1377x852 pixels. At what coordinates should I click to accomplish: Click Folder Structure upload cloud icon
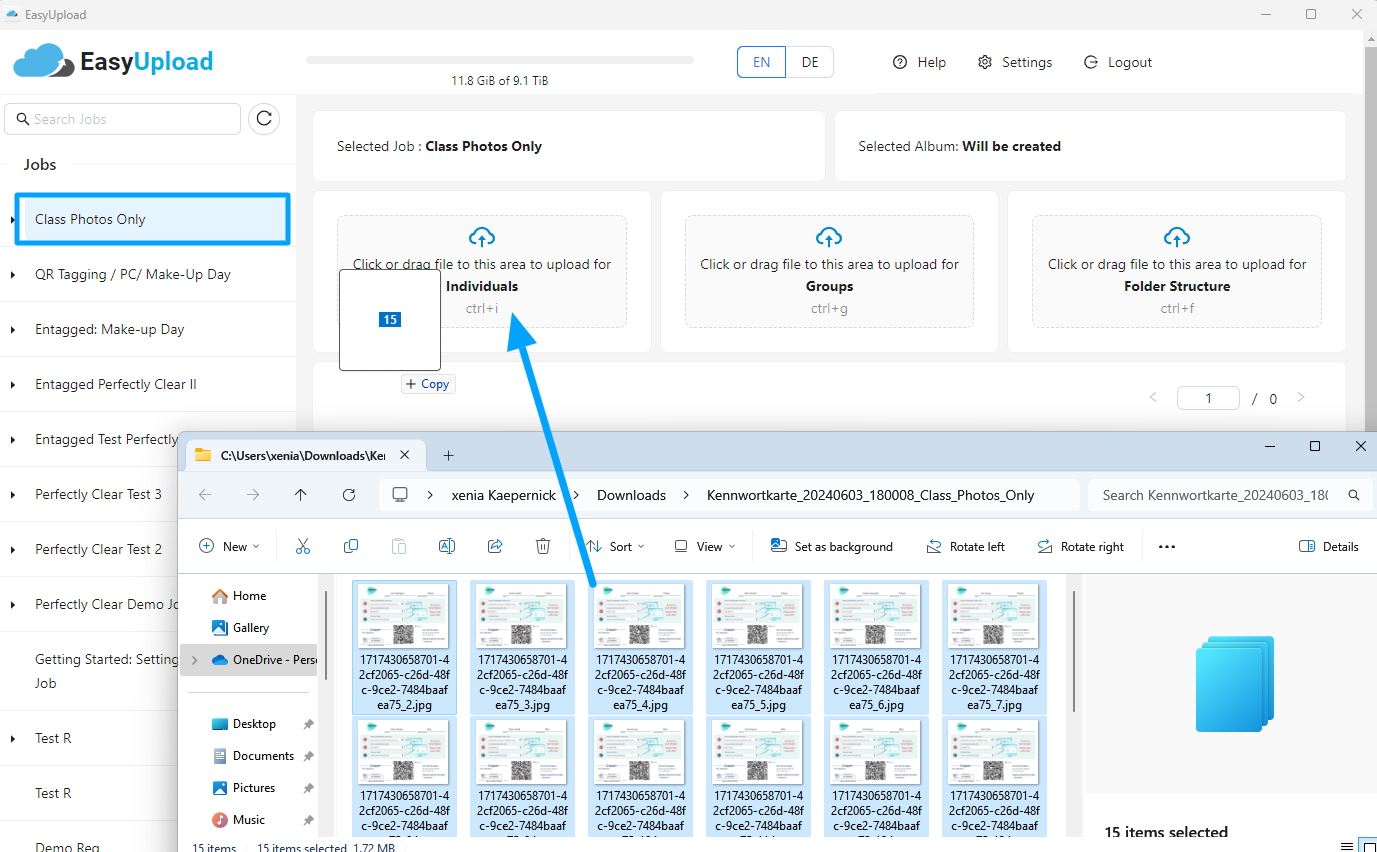(x=1177, y=237)
